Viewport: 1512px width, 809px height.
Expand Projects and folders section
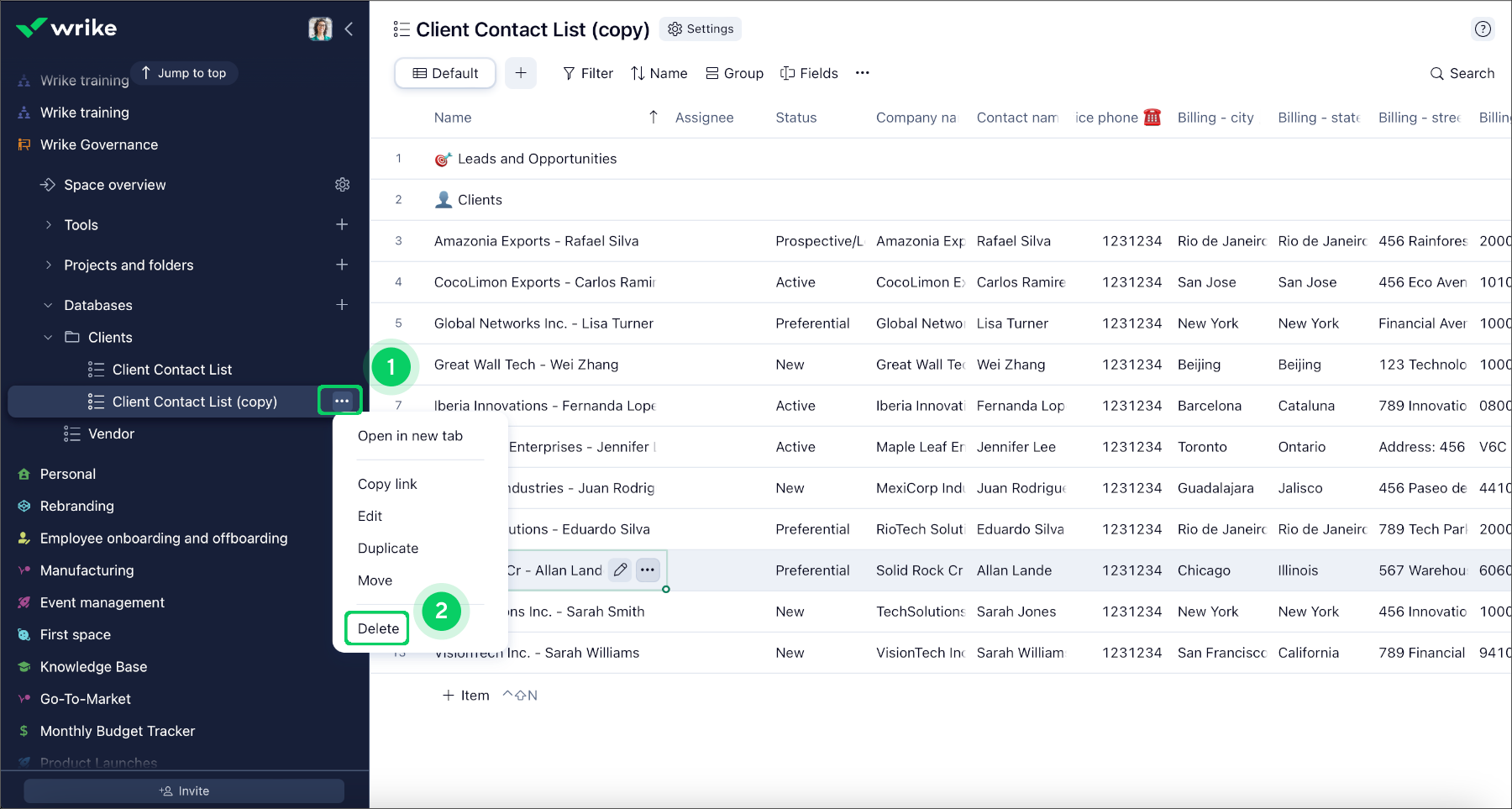[x=49, y=265]
